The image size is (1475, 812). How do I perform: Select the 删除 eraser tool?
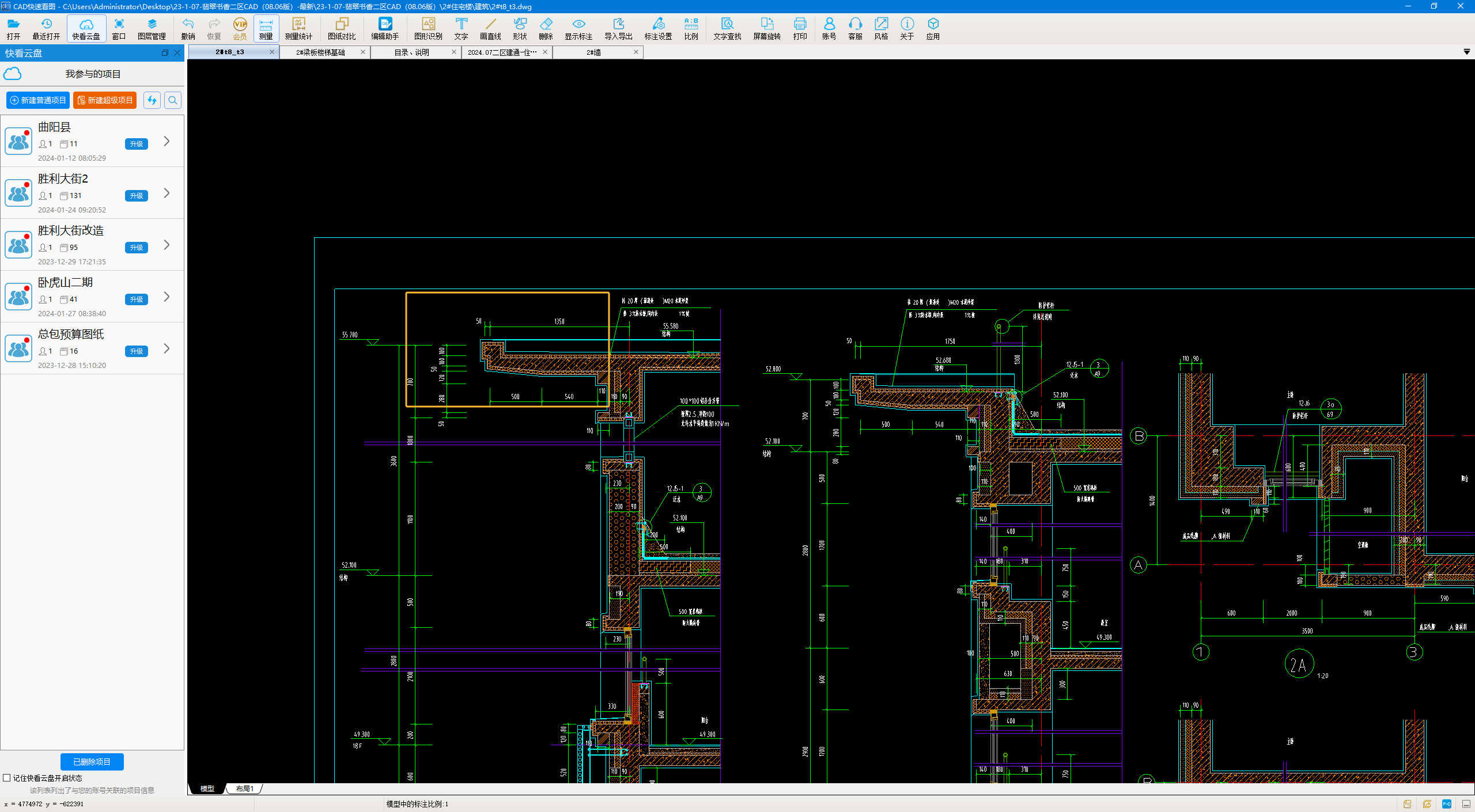(546, 28)
